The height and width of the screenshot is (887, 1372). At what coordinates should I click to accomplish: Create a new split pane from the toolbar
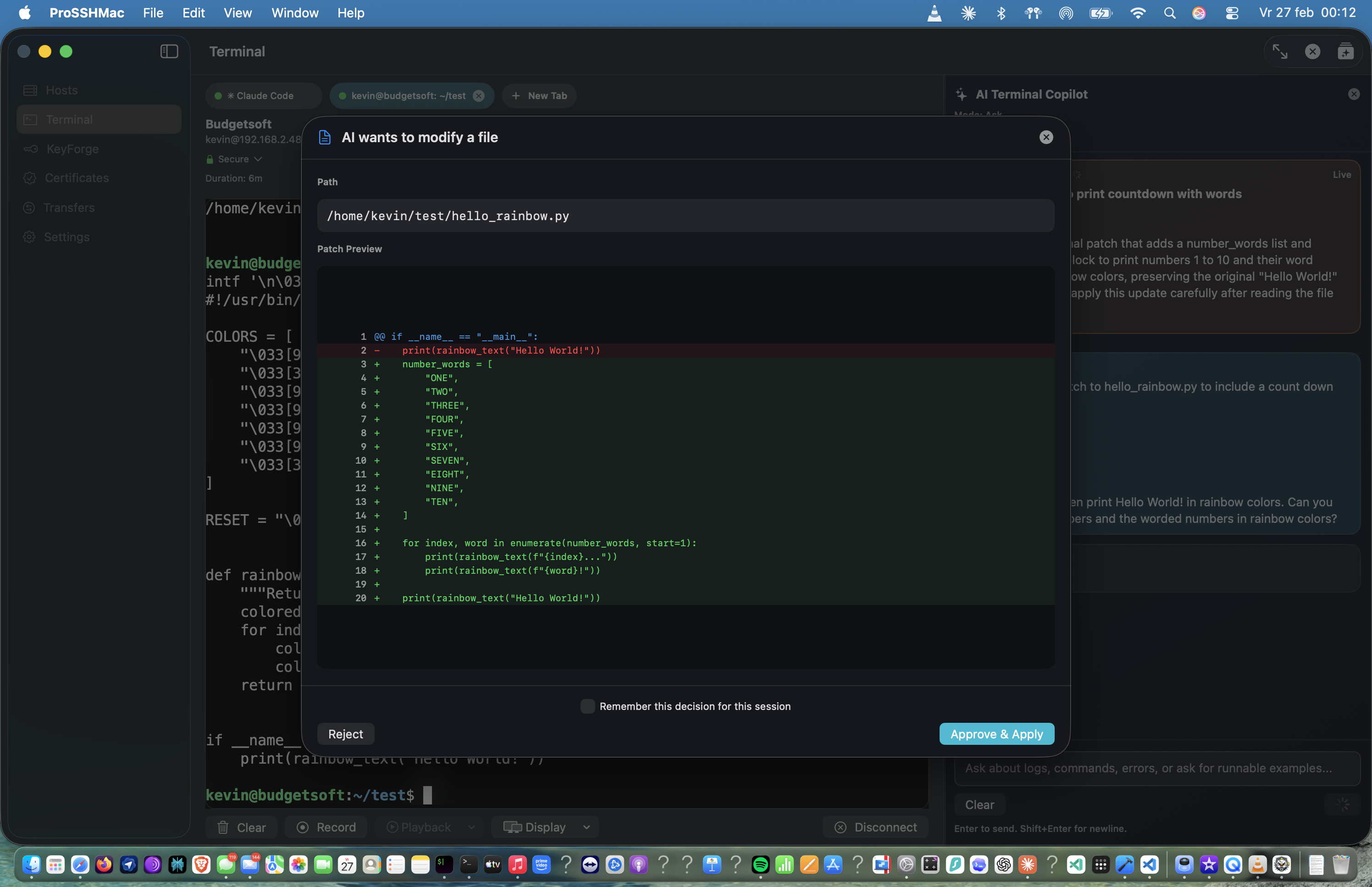click(1345, 51)
